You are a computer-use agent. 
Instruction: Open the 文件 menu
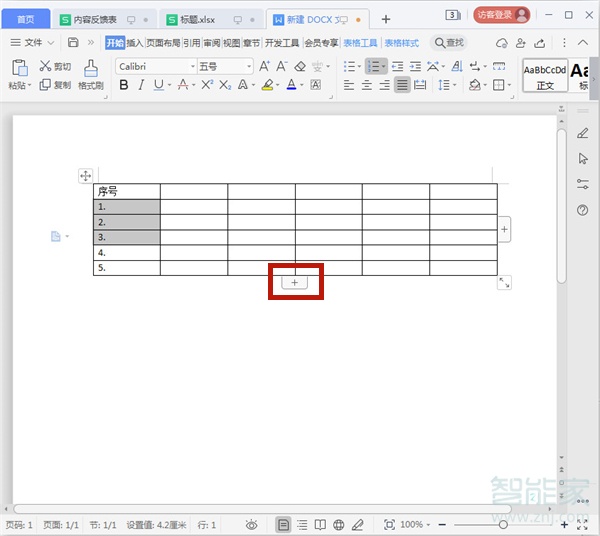click(x=32, y=42)
